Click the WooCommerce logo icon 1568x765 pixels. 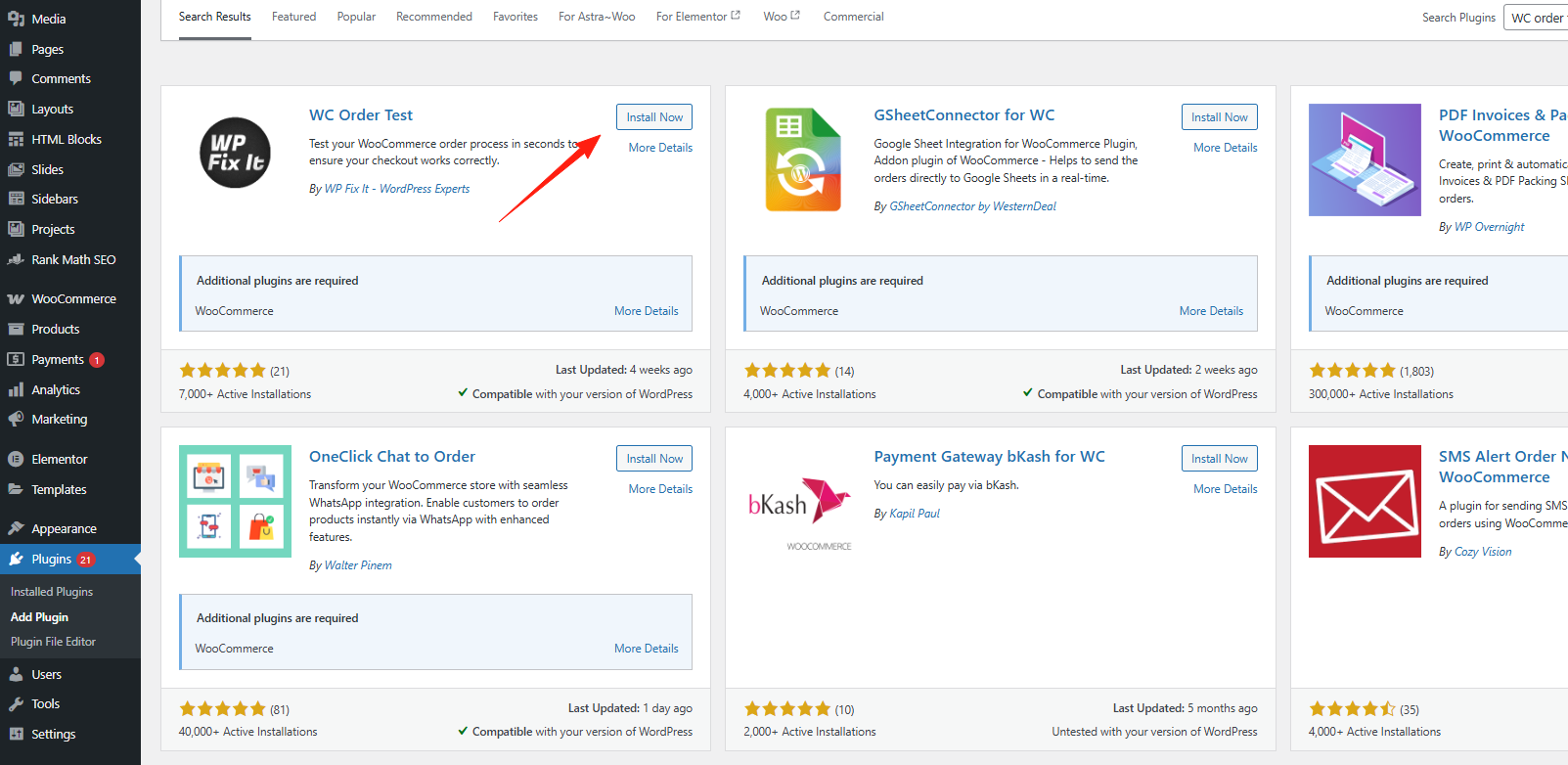[x=16, y=298]
